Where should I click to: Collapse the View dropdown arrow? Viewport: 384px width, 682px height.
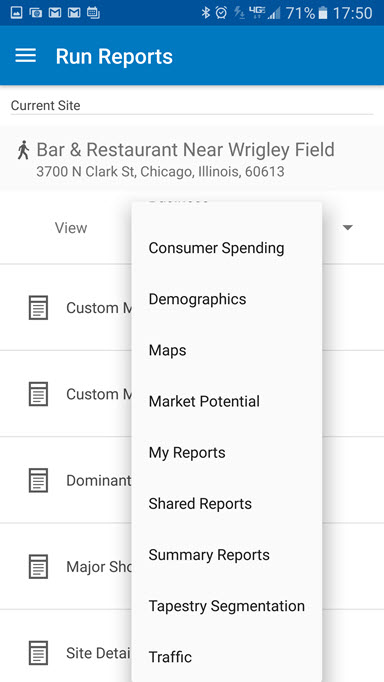347,227
